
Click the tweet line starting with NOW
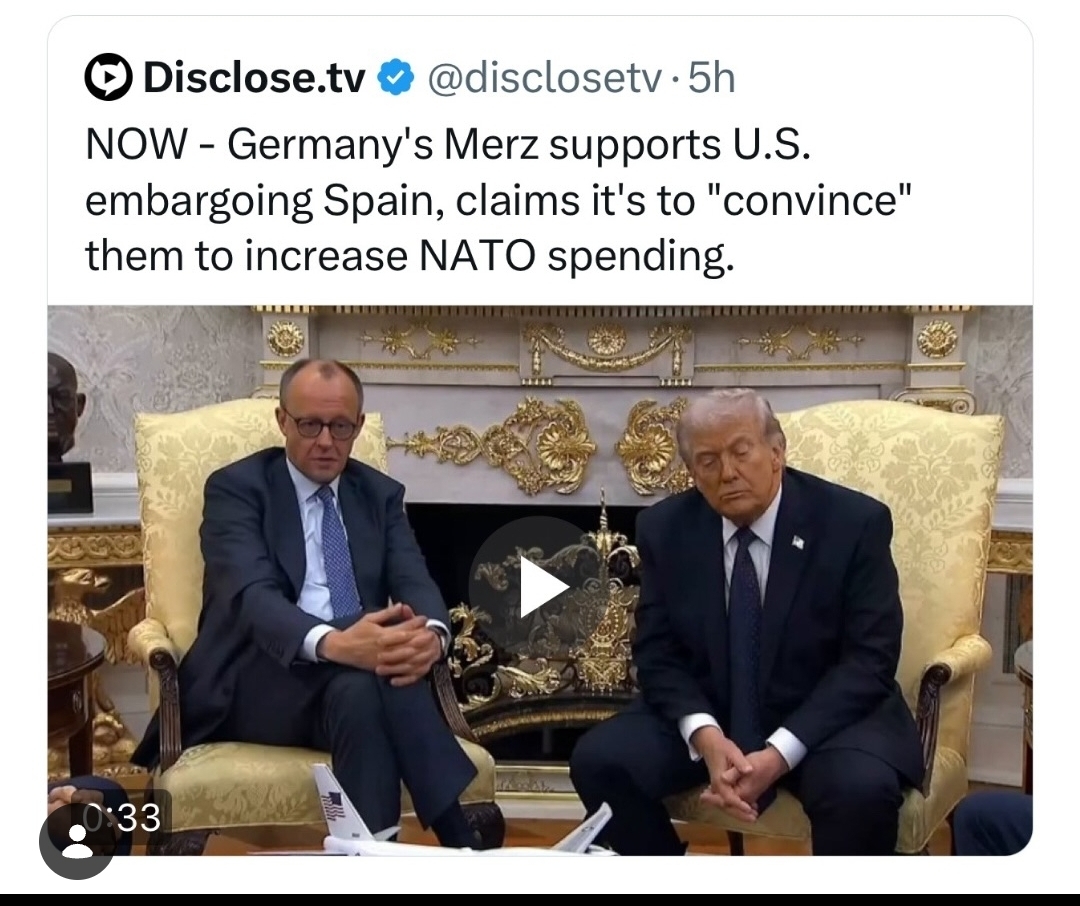click(x=448, y=145)
